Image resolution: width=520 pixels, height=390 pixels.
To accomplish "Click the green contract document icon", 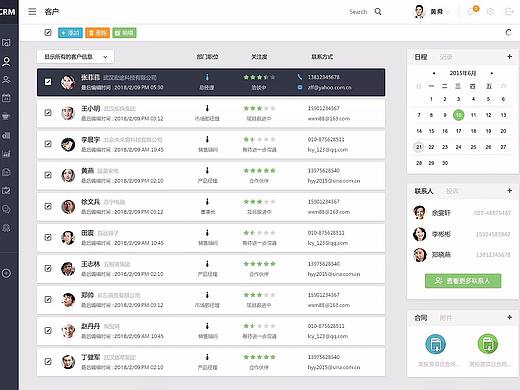I will point(488,344).
